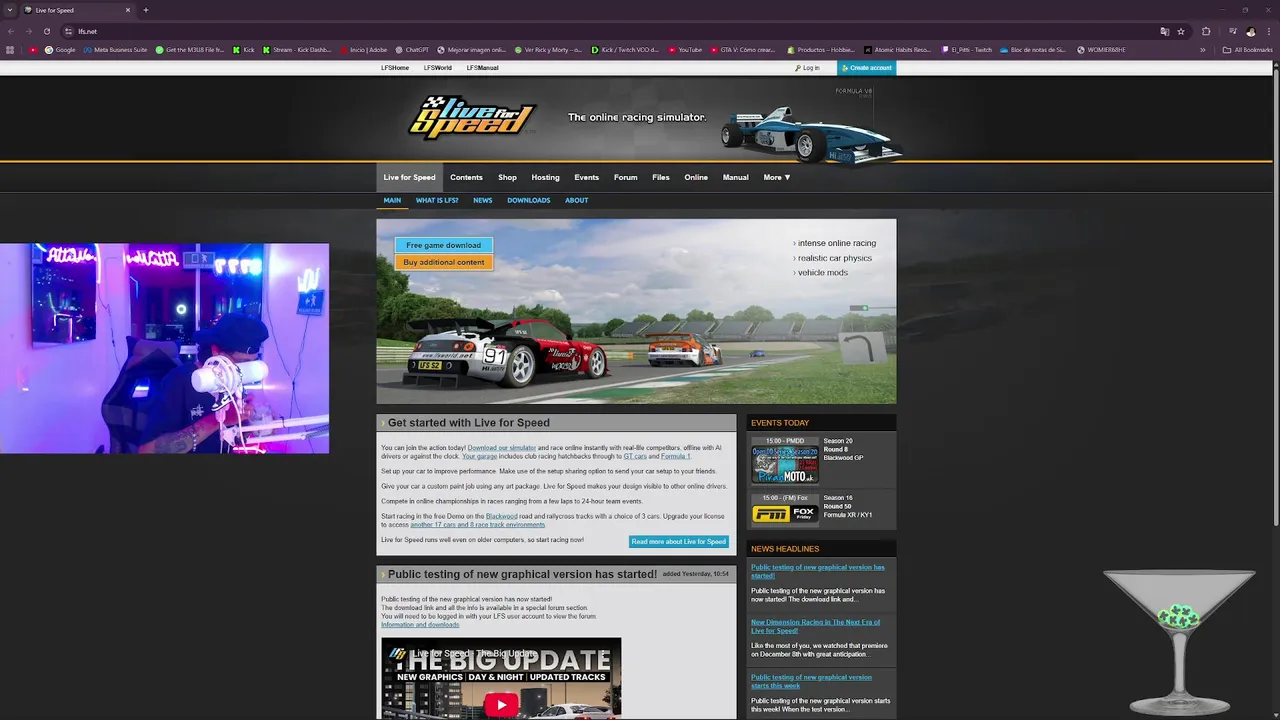Open the Atomic Habits bookmark

coord(897,49)
